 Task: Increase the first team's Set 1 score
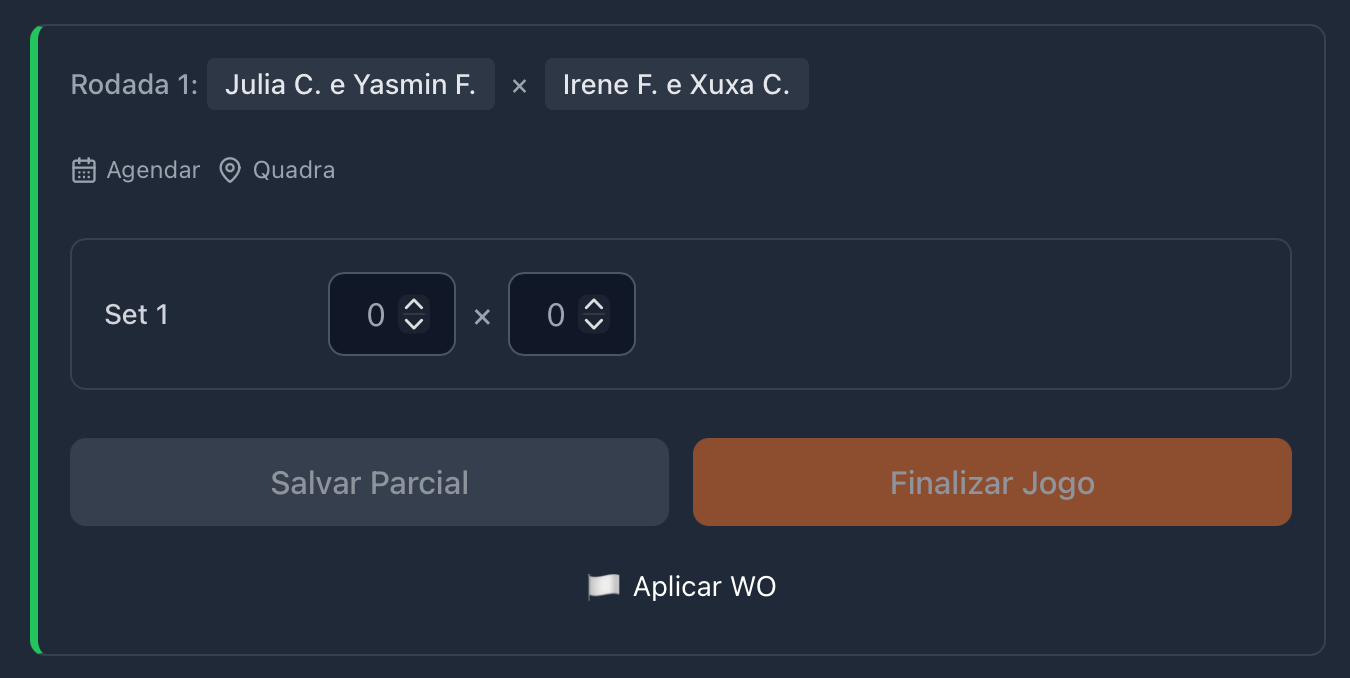414,305
